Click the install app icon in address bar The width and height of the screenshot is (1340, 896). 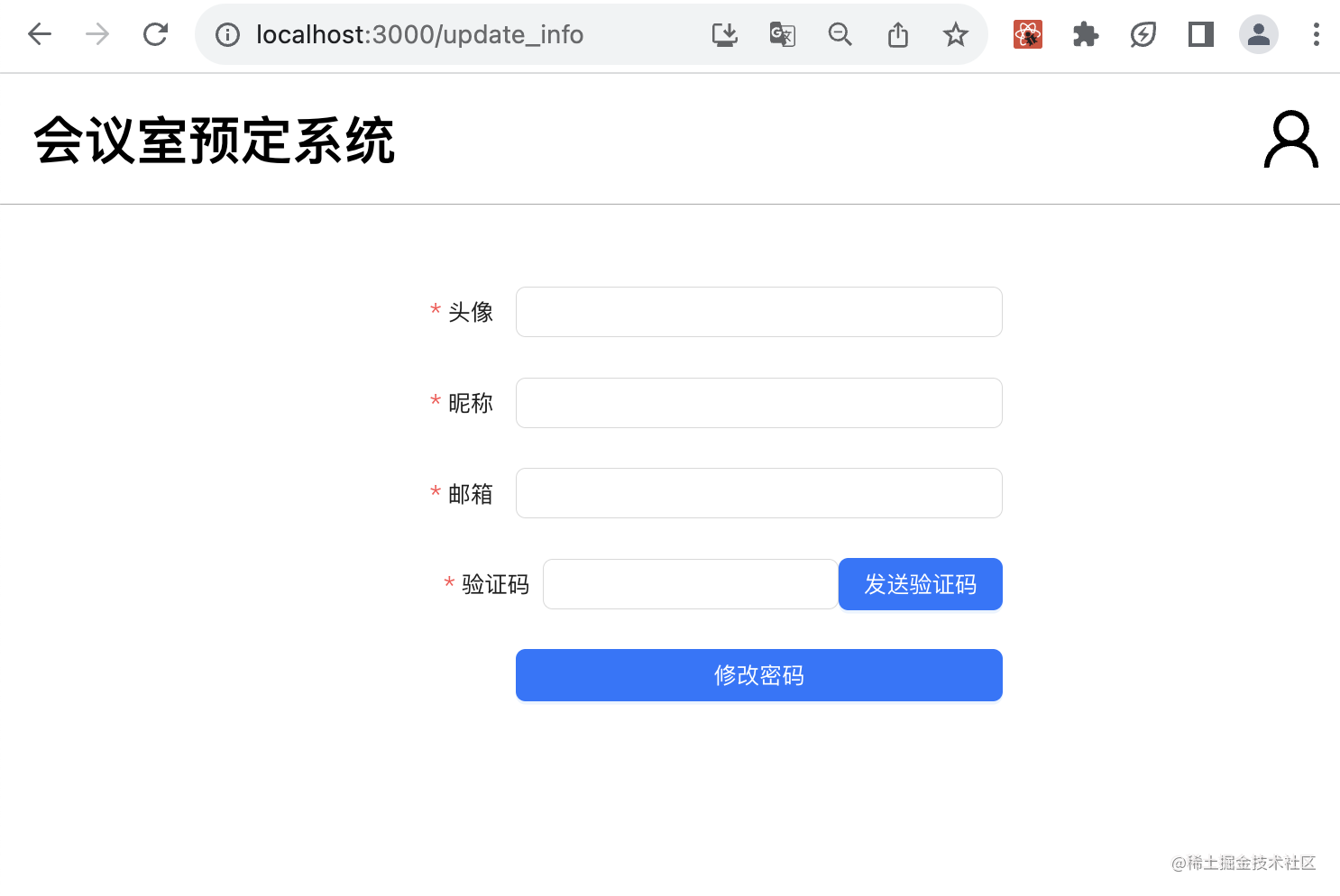725,34
